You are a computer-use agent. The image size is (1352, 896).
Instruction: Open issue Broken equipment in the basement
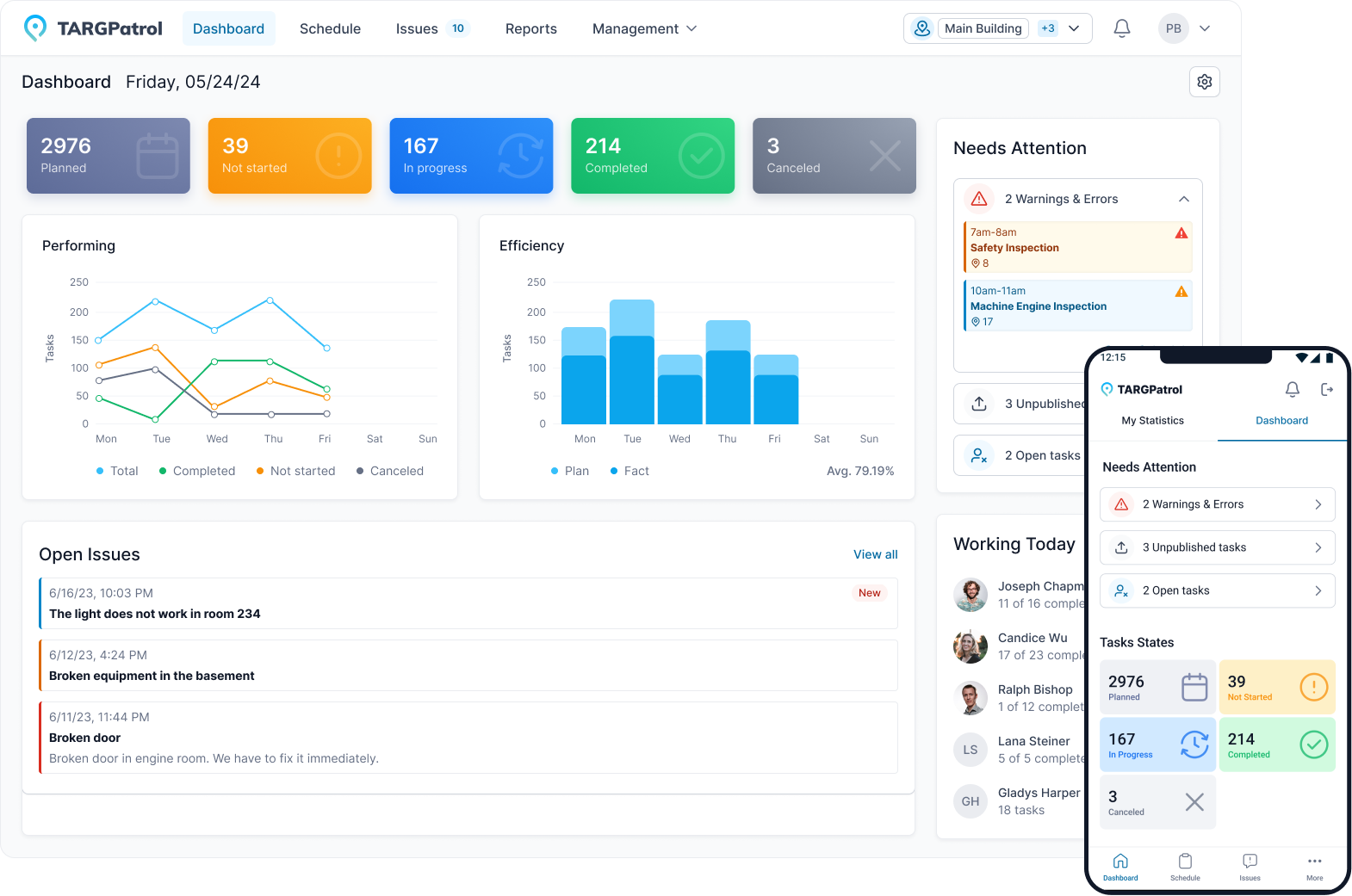pos(468,665)
